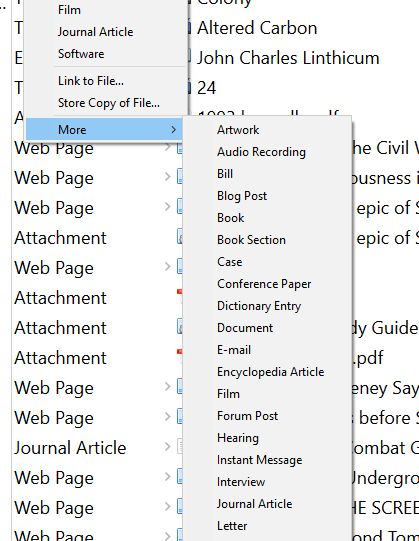Choose Dictionary Entry item type
This screenshot has width=419, height=541.
pyautogui.click(x=259, y=306)
